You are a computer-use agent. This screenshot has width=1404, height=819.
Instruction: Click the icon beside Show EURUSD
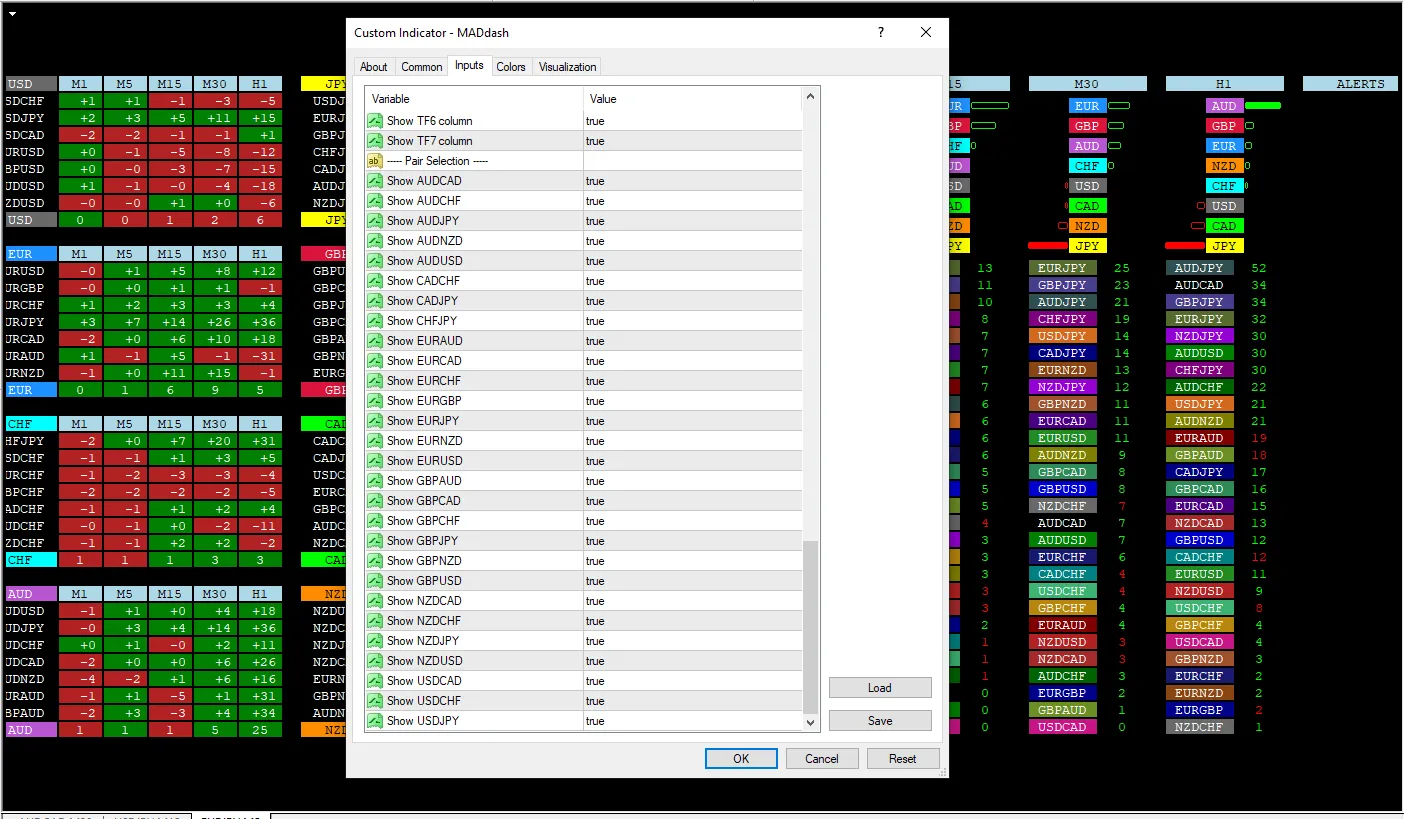(x=375, y=461)
